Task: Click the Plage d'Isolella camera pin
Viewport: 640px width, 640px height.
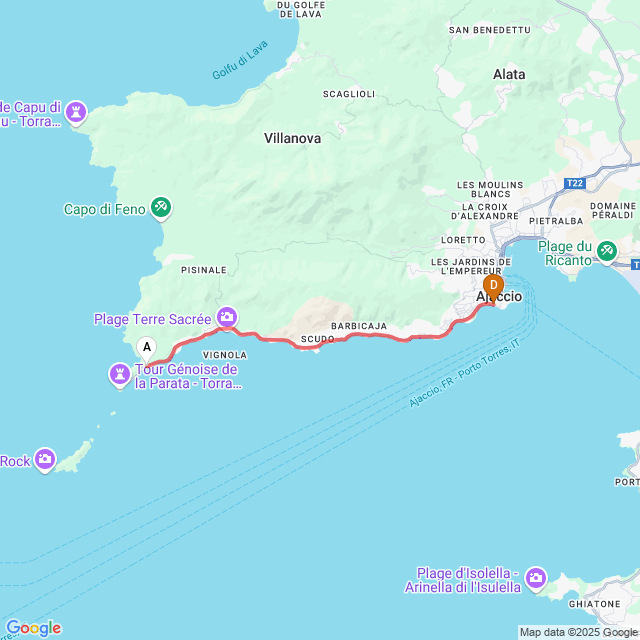Action: (536, 579)
